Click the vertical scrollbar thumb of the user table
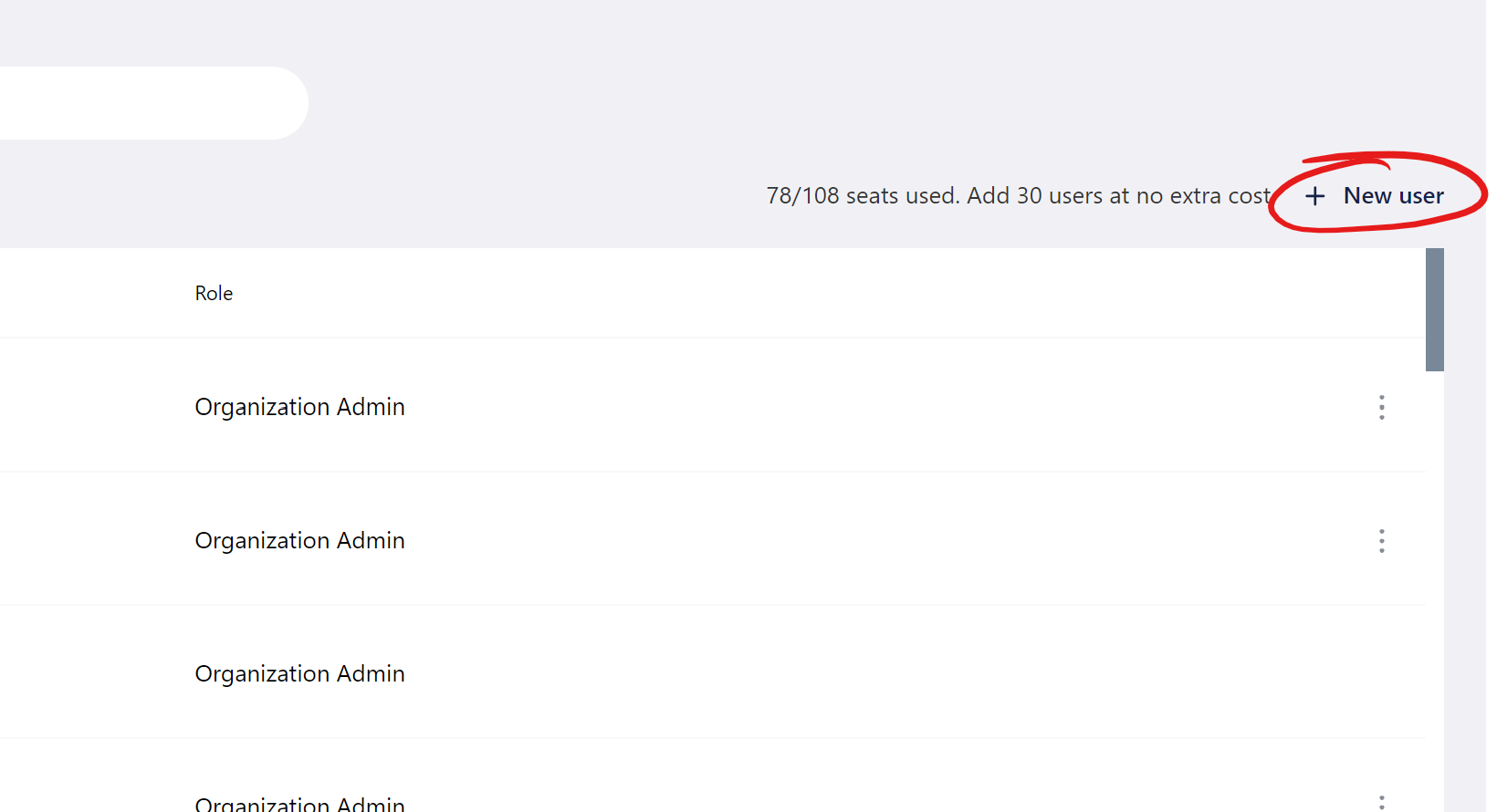This screenshot has height=812, width=1497. click(x=1435, y=310)
